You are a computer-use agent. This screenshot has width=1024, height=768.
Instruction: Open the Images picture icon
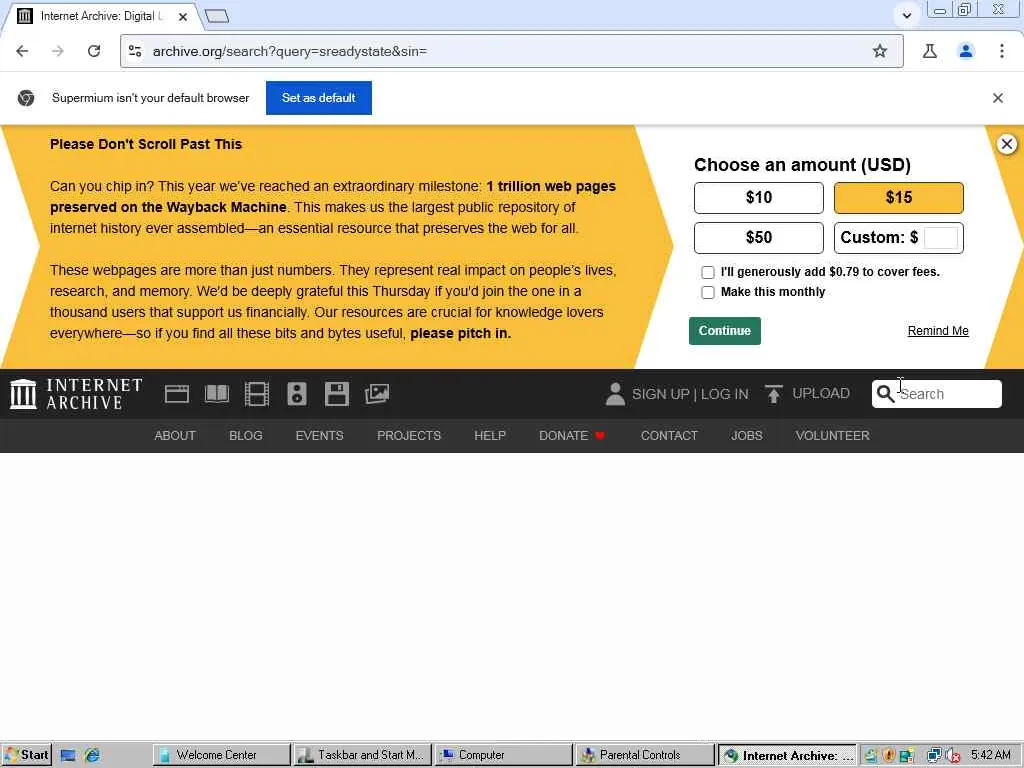tap(377, 394)
